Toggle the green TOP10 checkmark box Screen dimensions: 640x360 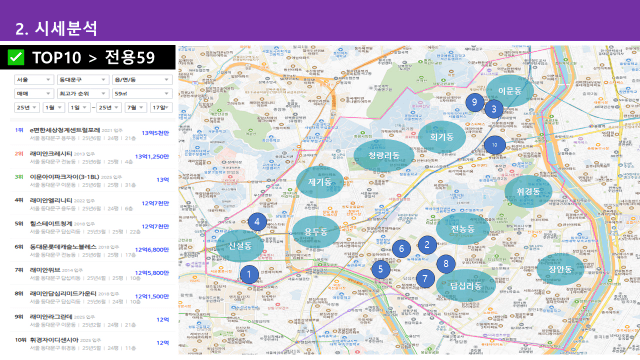[16, 57]
